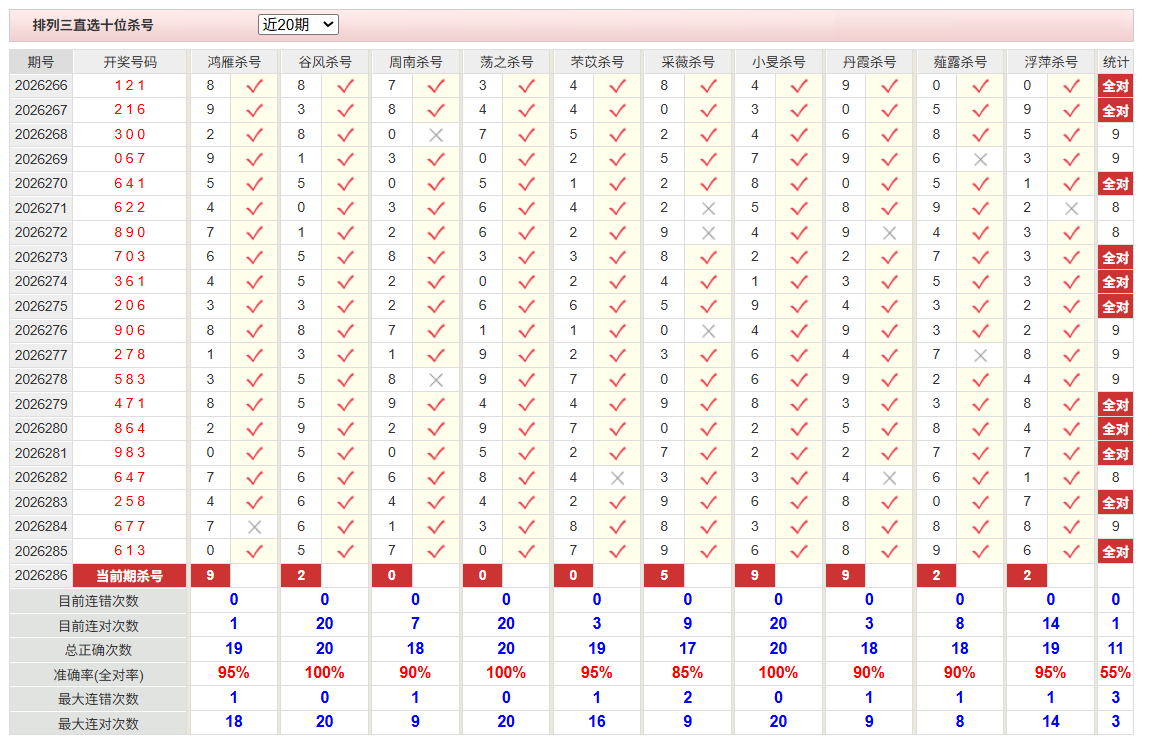Click the 目前连错次数 row label
Screen dimensions: 1152x744
98,602
